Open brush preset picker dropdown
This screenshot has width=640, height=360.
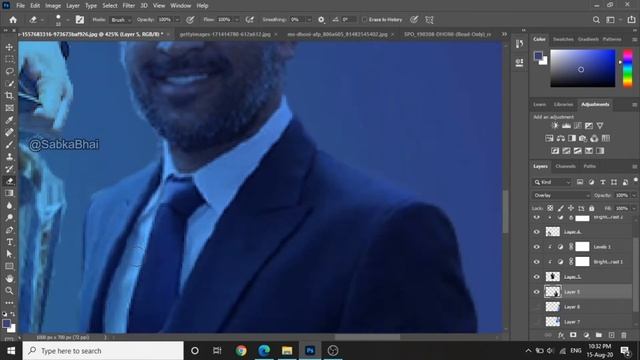click(x=67, y=20)
